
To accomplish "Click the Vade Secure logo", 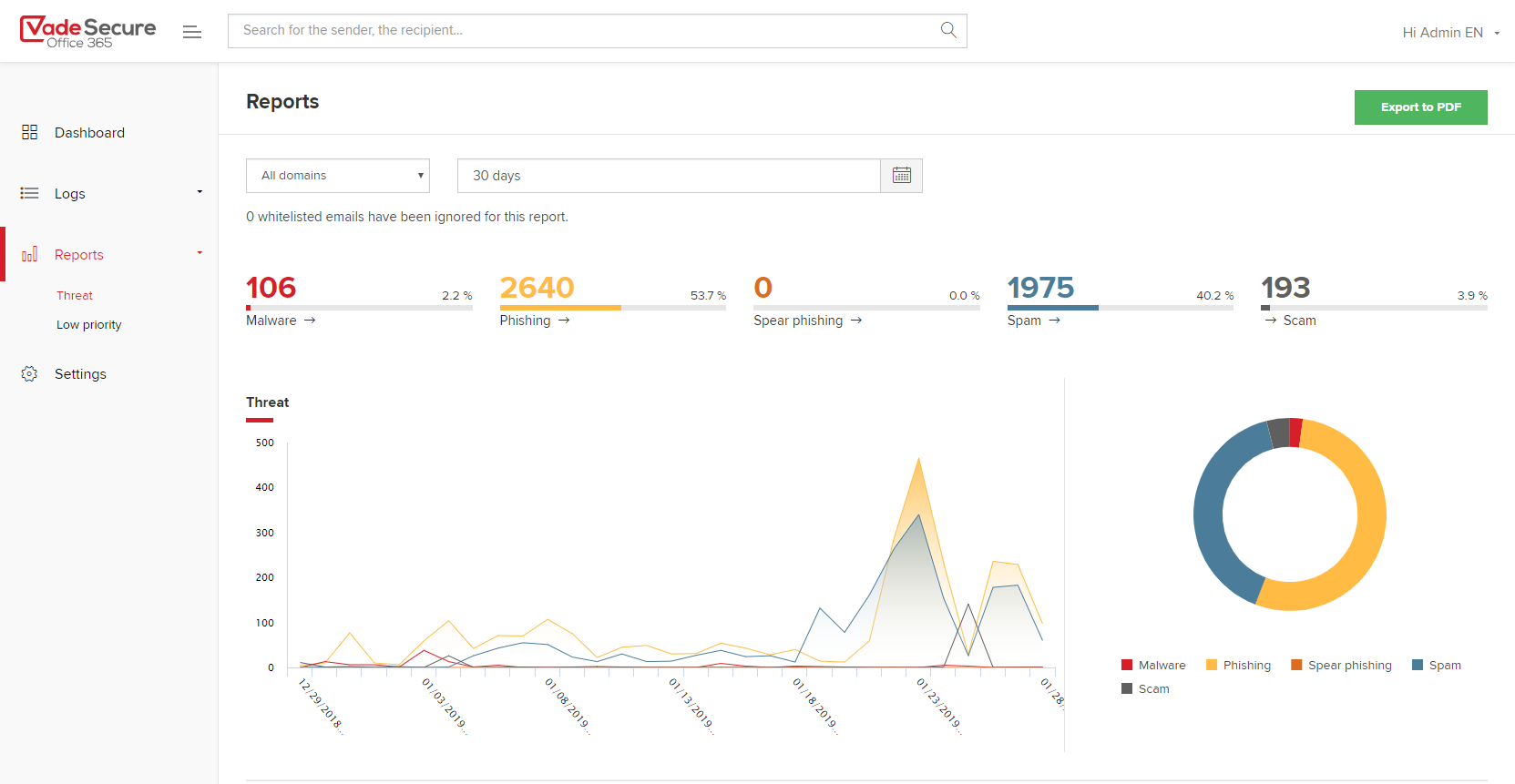I will 87,31.
